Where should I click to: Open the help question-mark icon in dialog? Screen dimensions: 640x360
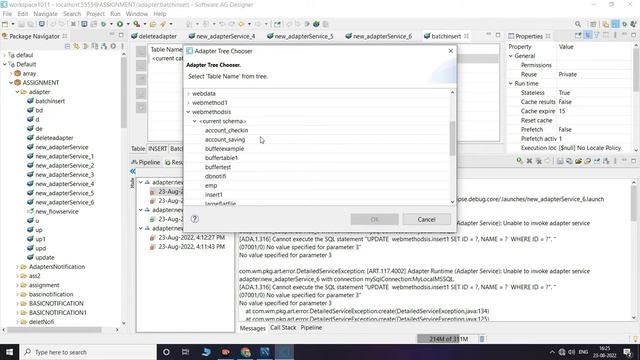click(x=195, y=219)
